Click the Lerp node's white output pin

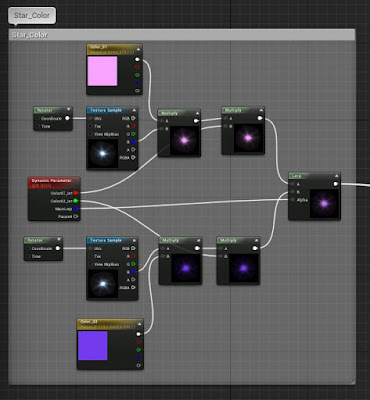click(x=335, y=184)
